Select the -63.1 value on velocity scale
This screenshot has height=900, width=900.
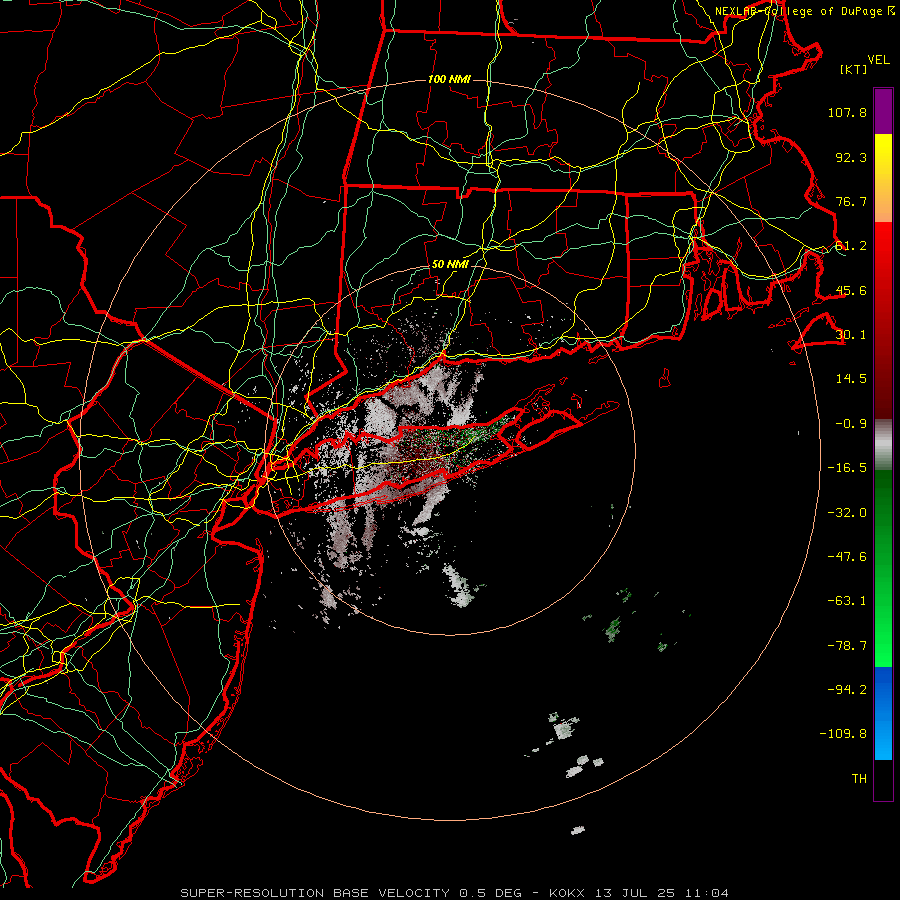[847, 601]
